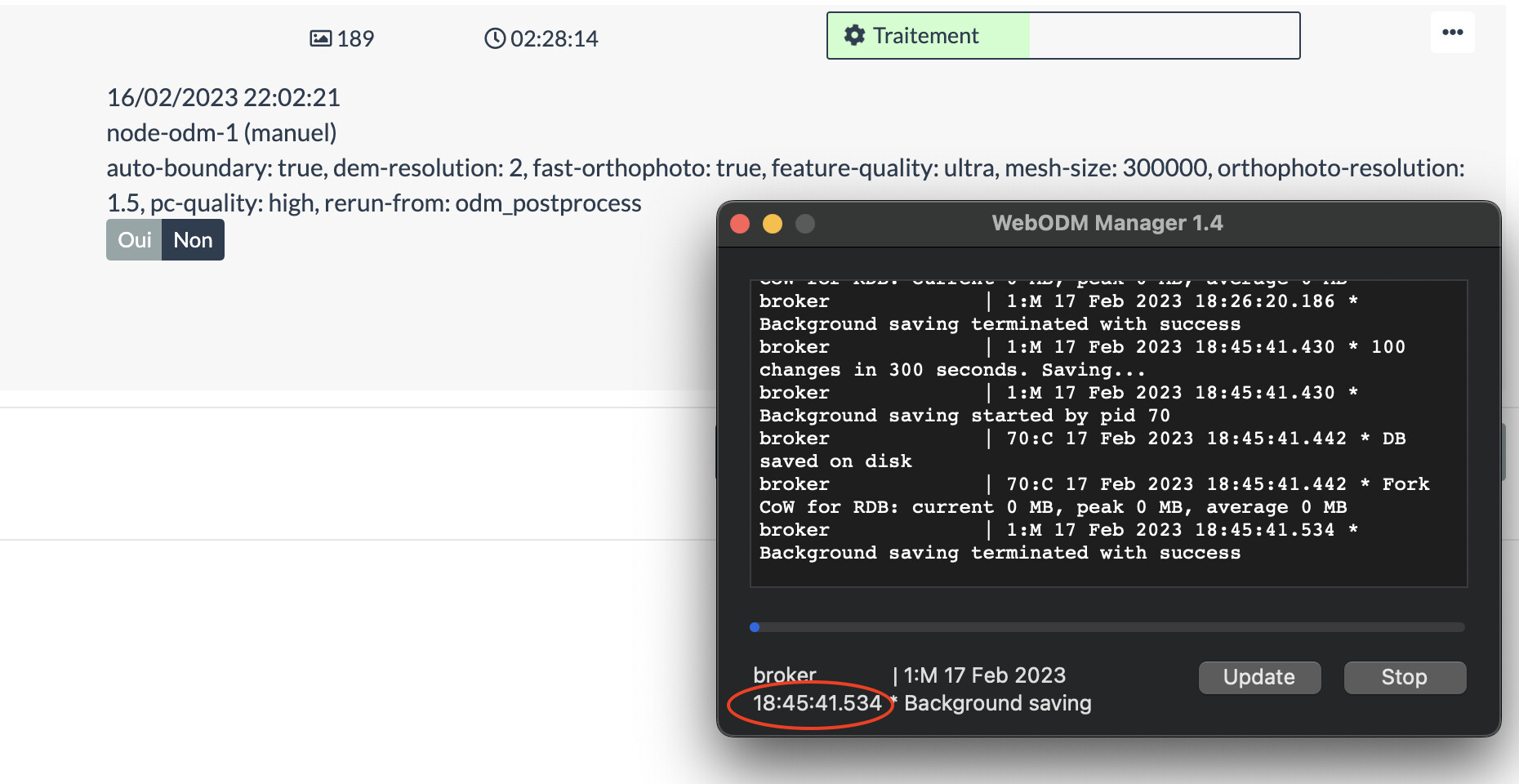Click the gear icon in the Traitement bar
Image resolution: width=1519 pixels, height=784 pixels.
[854, 35]
